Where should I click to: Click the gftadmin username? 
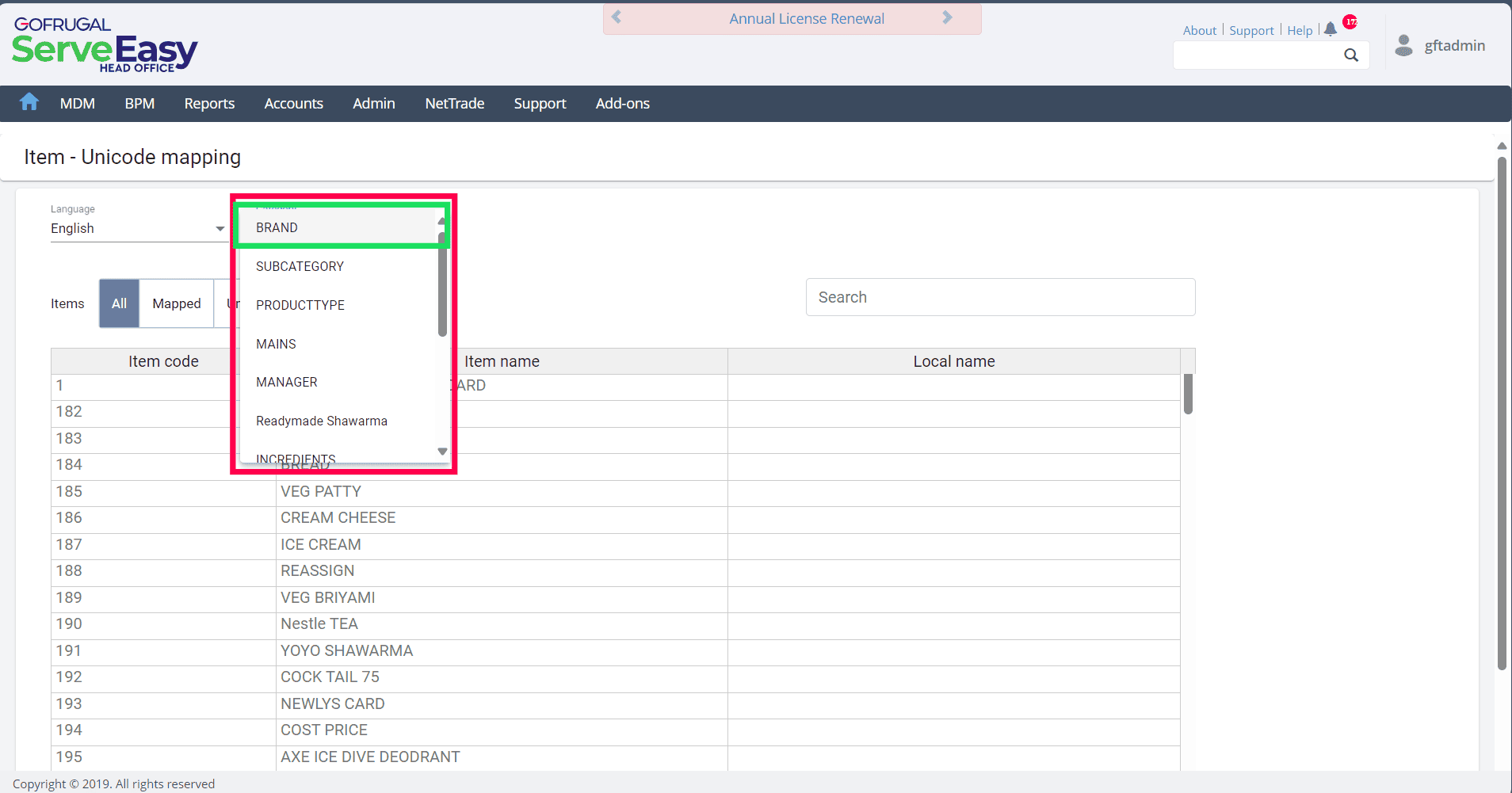[1455, 45]
